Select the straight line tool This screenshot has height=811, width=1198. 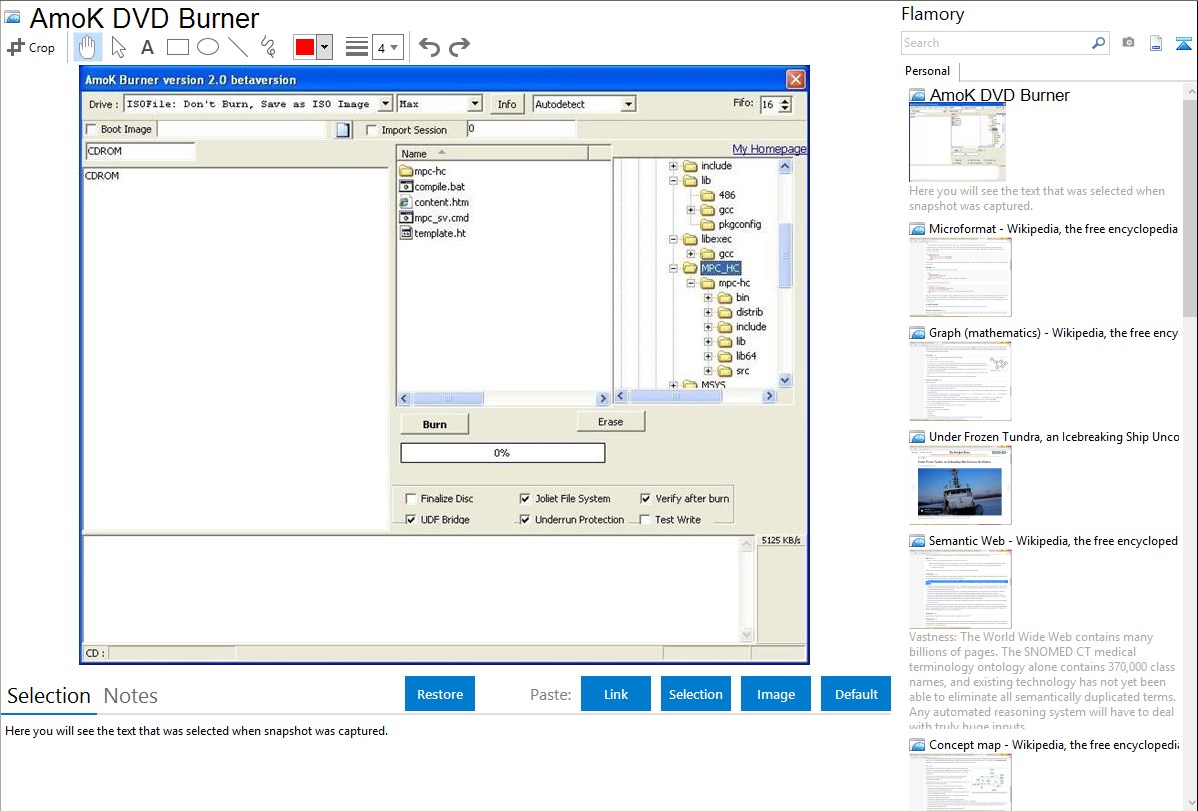click(238, 47)
